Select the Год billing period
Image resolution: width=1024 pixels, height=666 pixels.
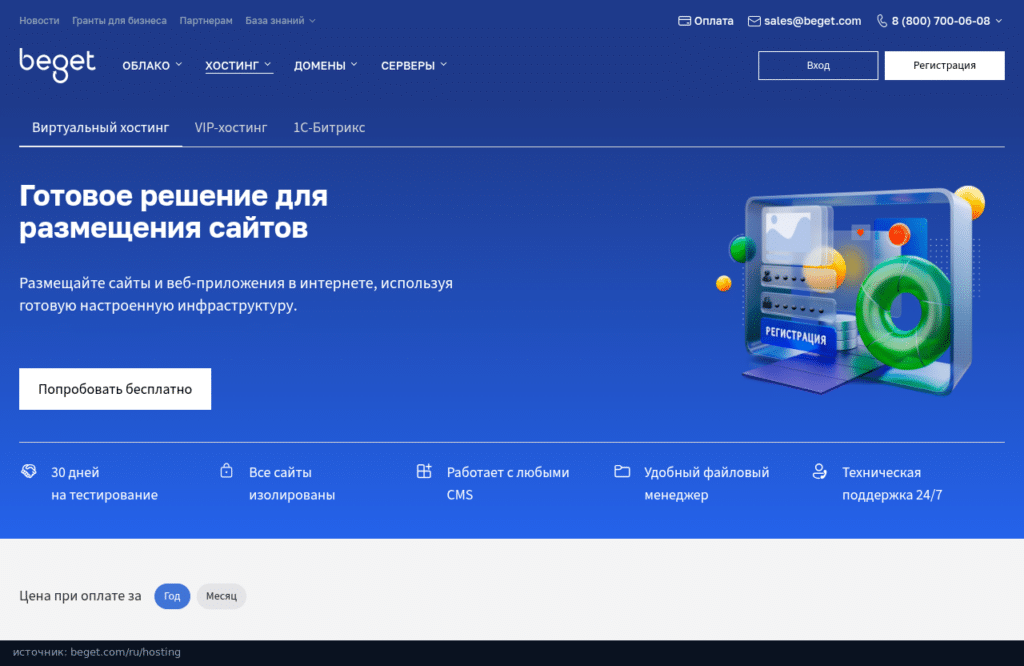[172, 596]
